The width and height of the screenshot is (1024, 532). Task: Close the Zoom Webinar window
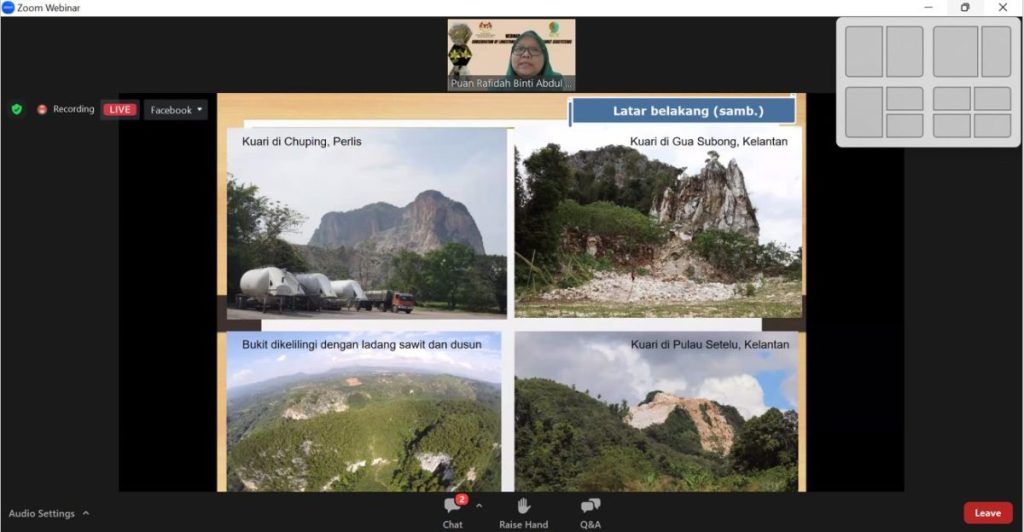pyautogui.click(x=1002, y=8)
